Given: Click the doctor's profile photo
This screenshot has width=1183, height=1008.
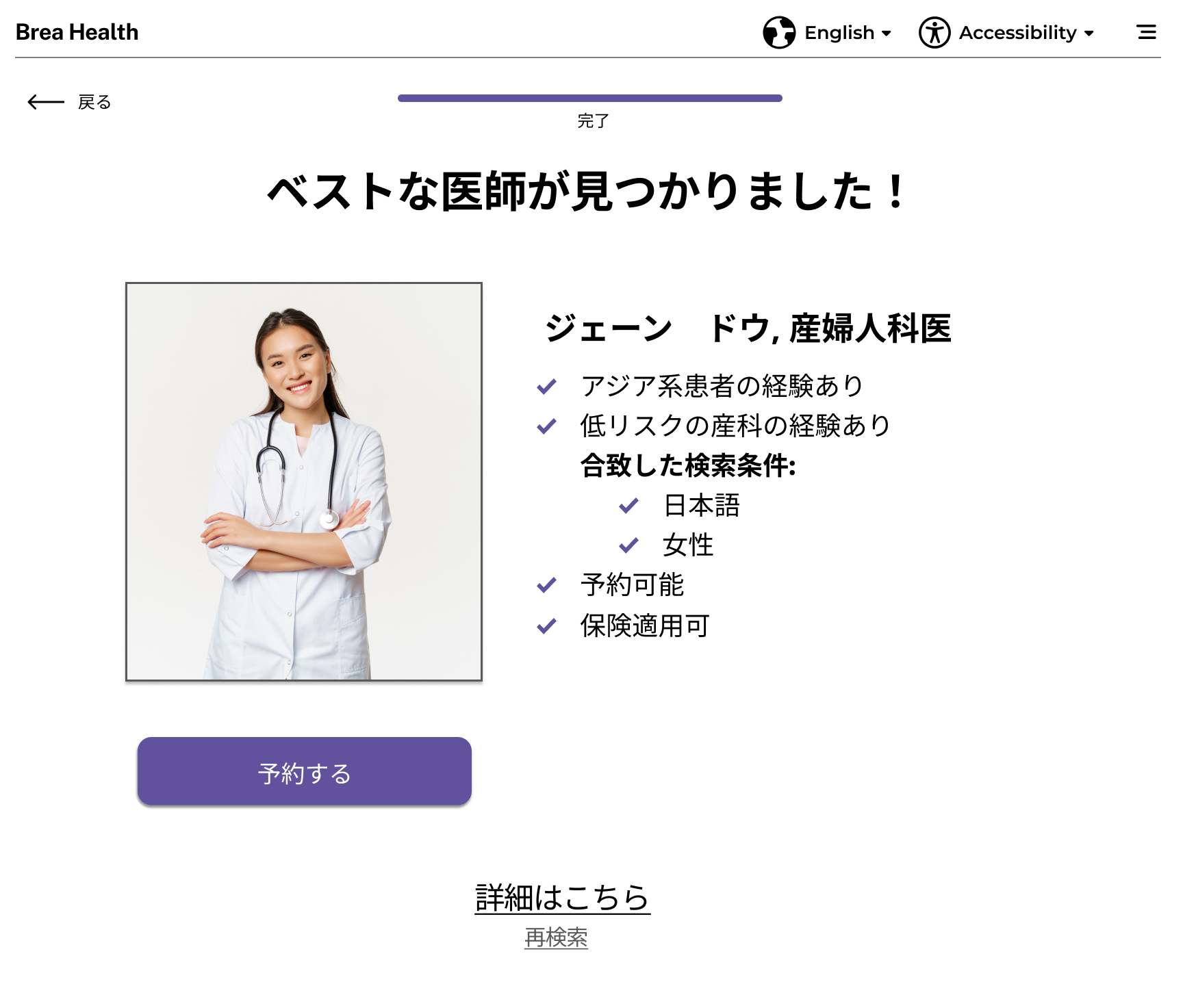Looking at the screenshot, I should tap(304, 482).
